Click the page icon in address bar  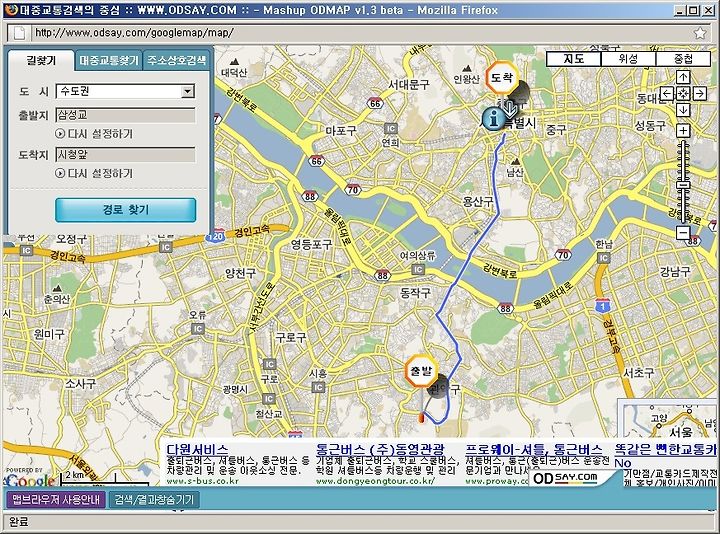(x=19, y=33)
